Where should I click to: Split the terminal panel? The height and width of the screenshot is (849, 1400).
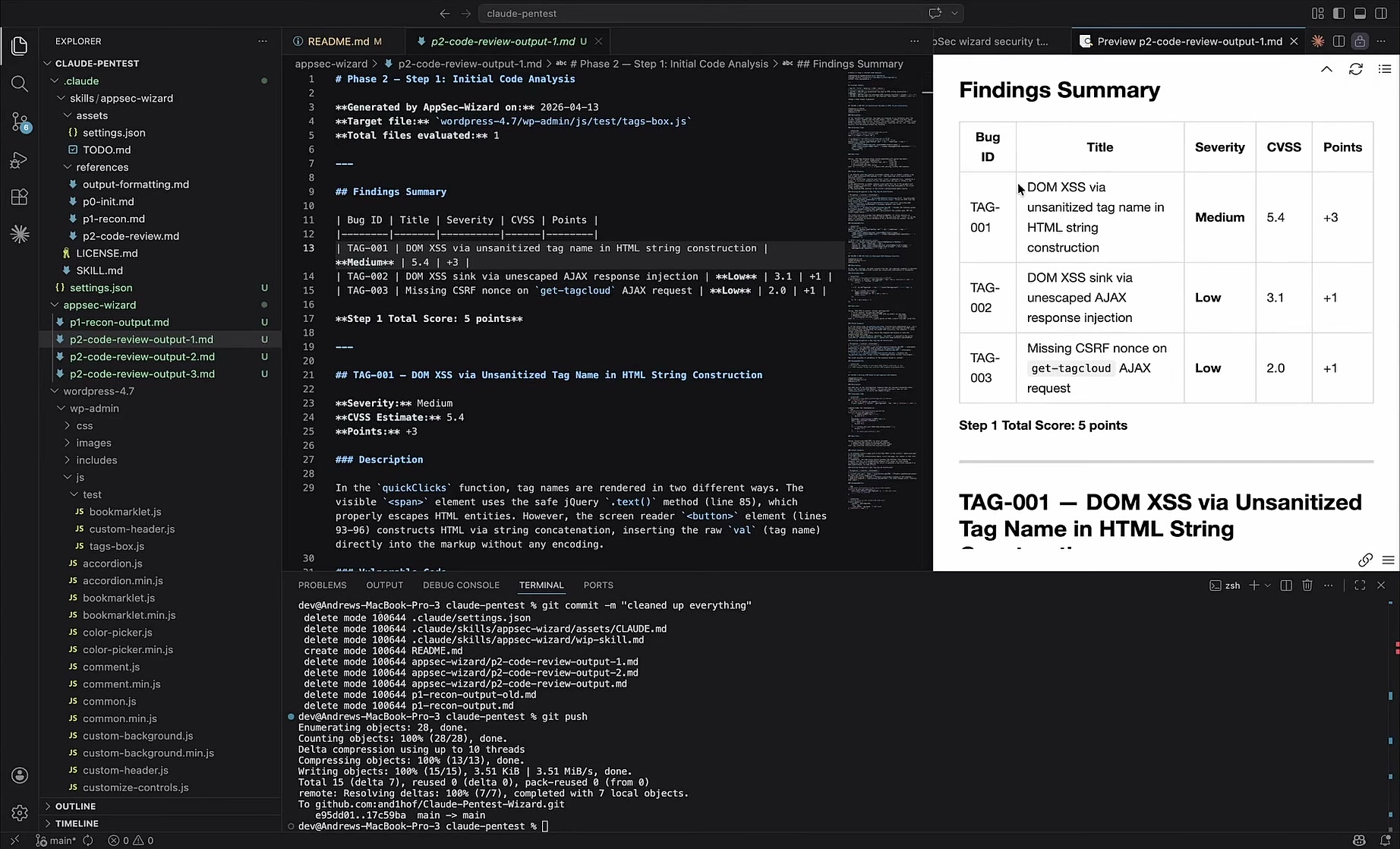pos(1286,585)
